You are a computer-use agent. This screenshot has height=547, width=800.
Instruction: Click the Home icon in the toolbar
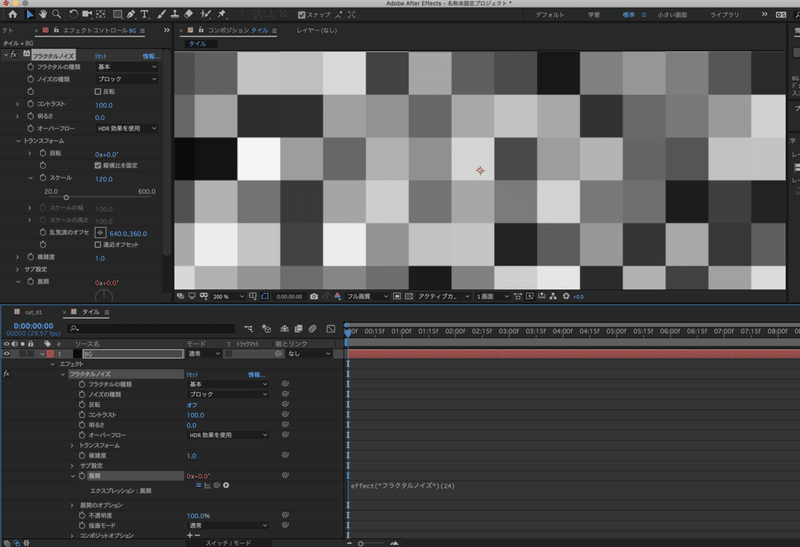[13, 15]
